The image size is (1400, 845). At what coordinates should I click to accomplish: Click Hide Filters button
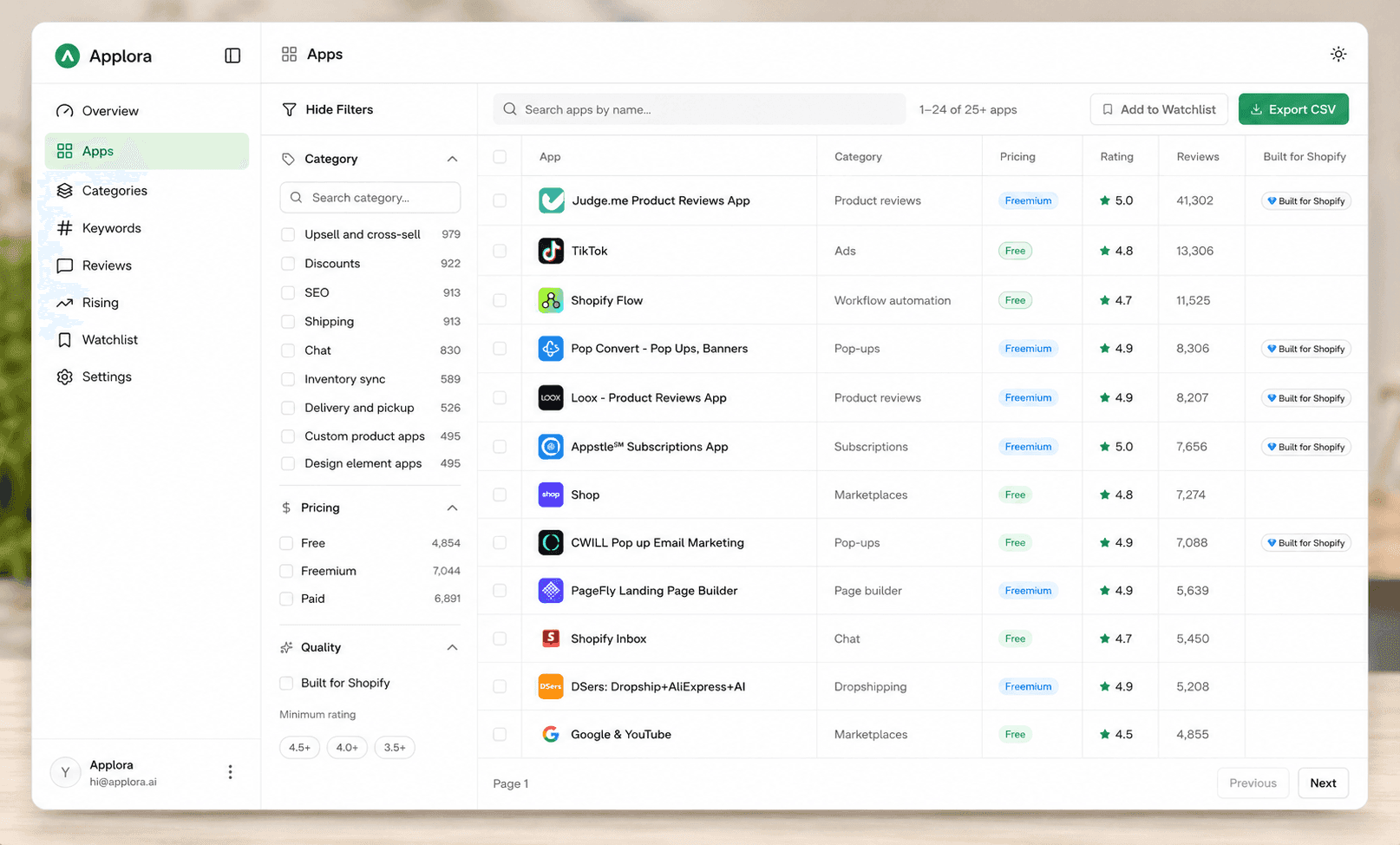coord(328,109)
